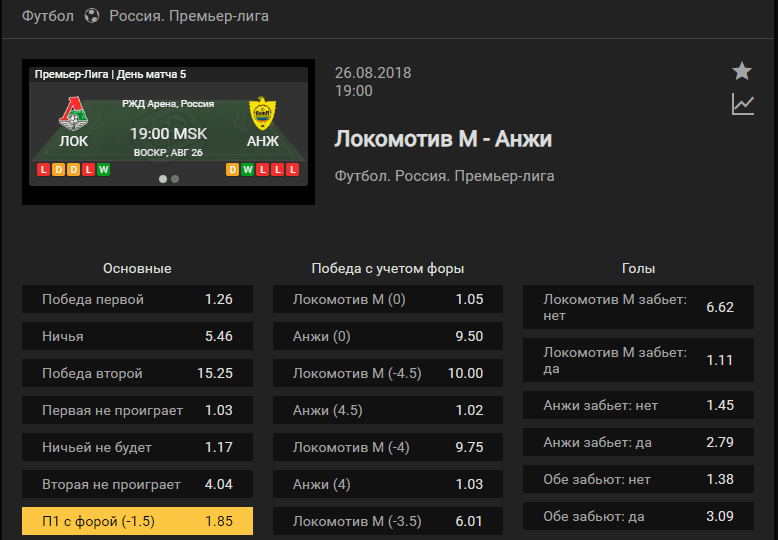Pick Анжи (4) at 1.03

click(388, 484)
